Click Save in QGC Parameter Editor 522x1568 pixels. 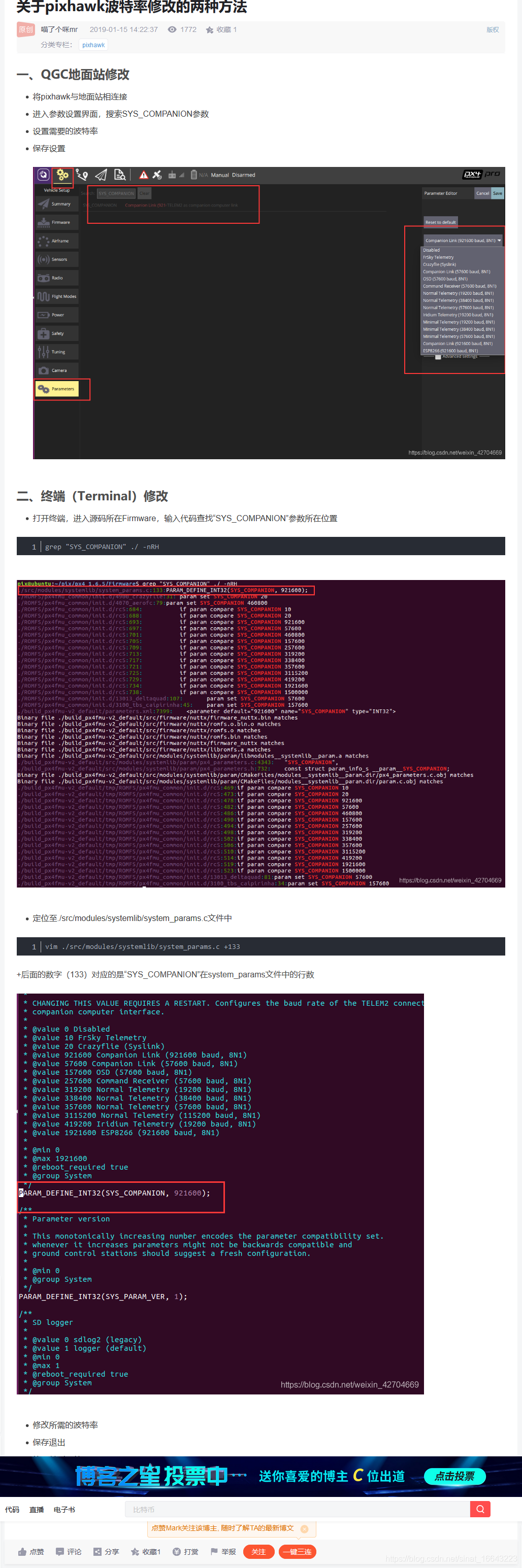coord(498,193)
